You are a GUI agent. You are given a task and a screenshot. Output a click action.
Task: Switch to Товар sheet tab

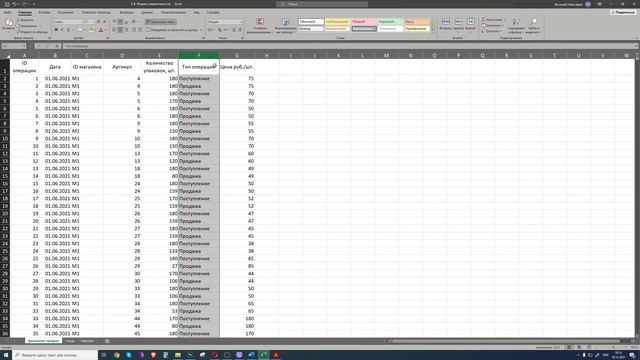70,341
